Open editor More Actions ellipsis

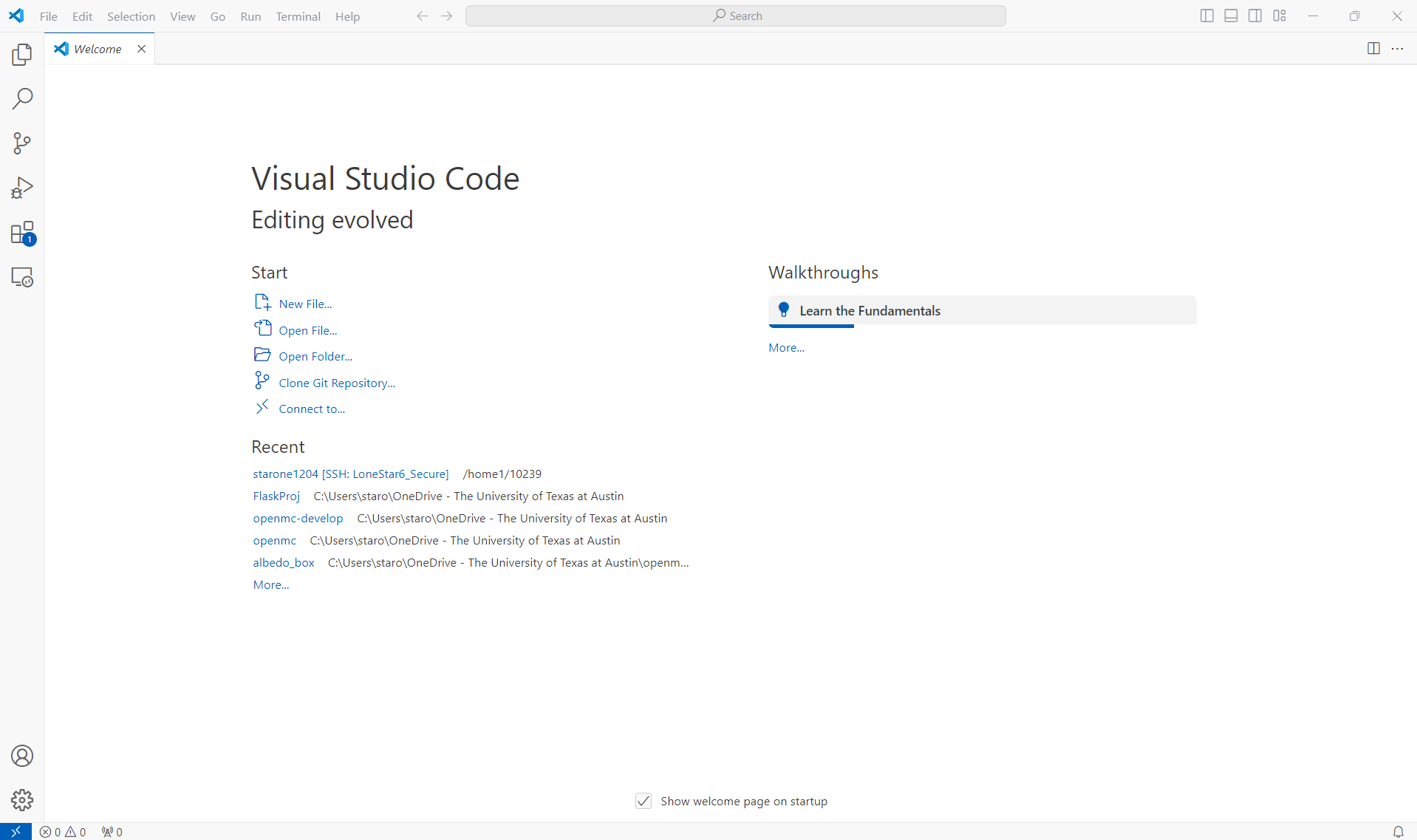point(1398,49)
